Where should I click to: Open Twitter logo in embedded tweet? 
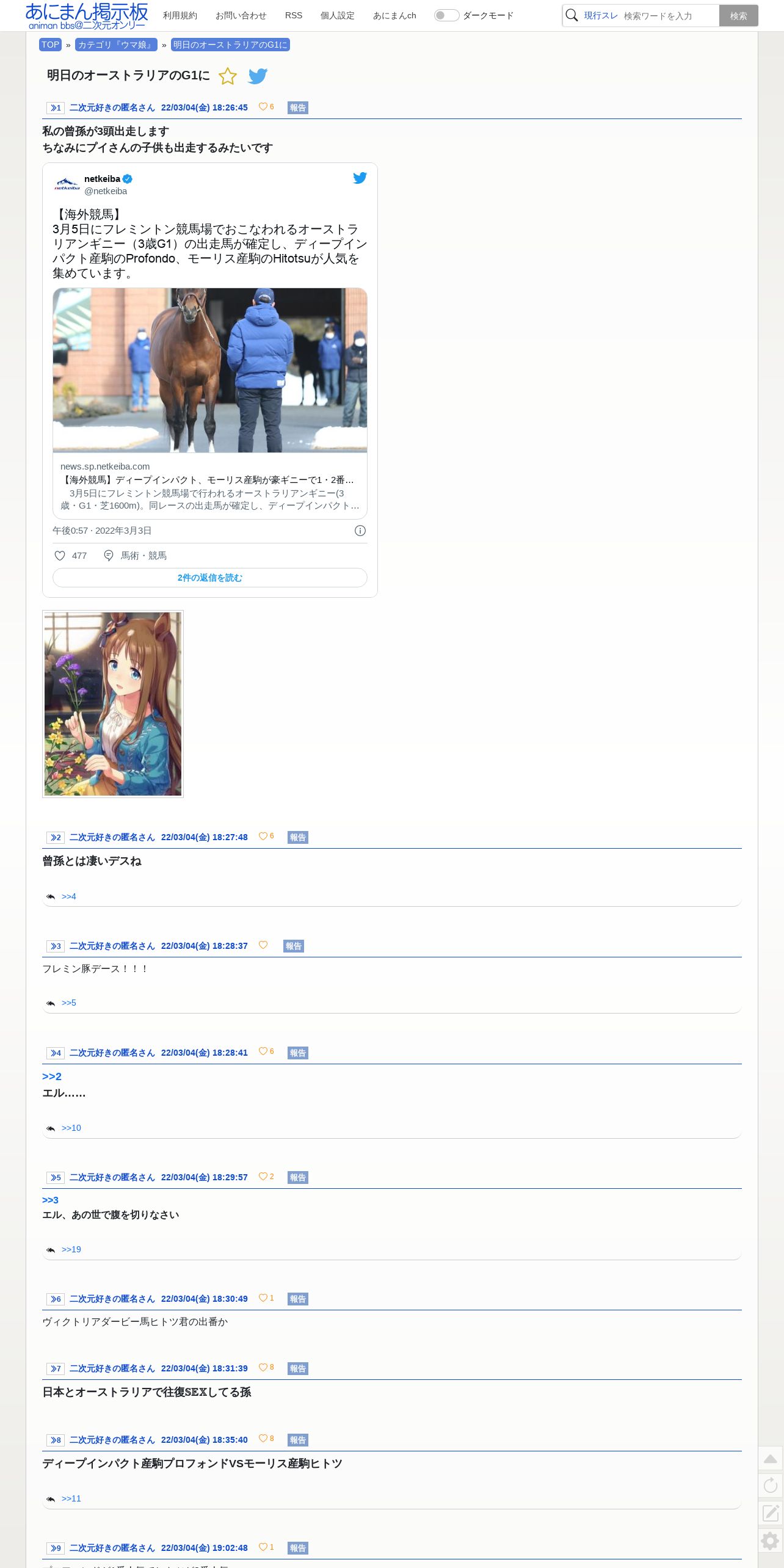pos(360,178)
